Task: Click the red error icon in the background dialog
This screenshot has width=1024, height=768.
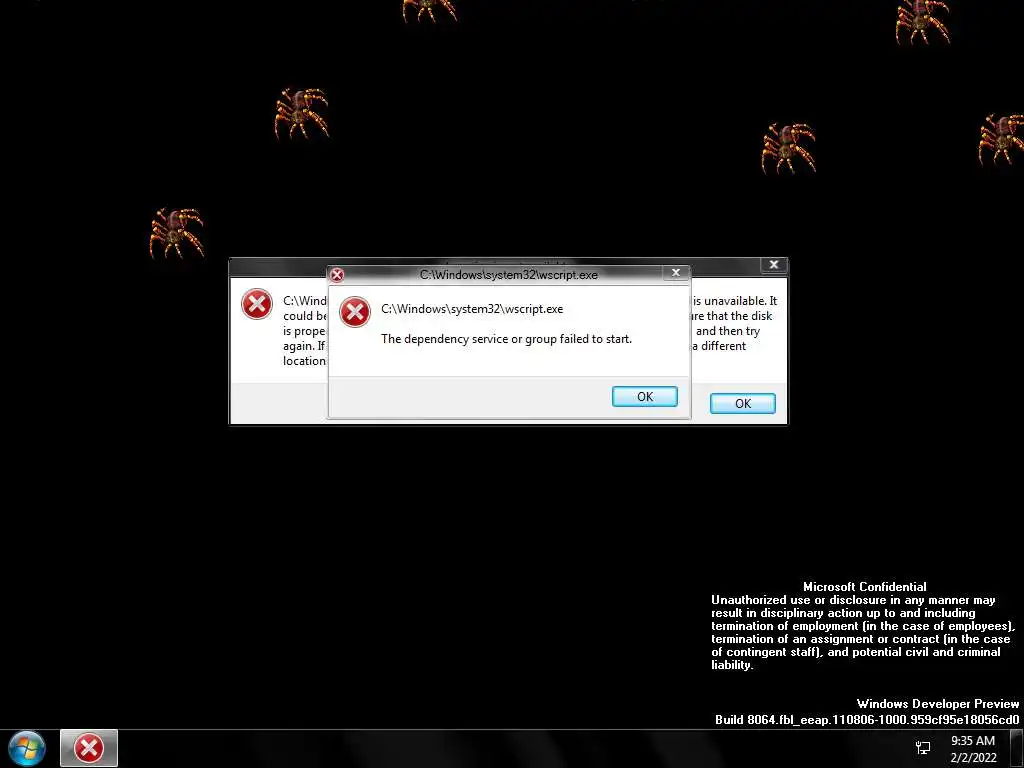Action: tap(257, 304)
